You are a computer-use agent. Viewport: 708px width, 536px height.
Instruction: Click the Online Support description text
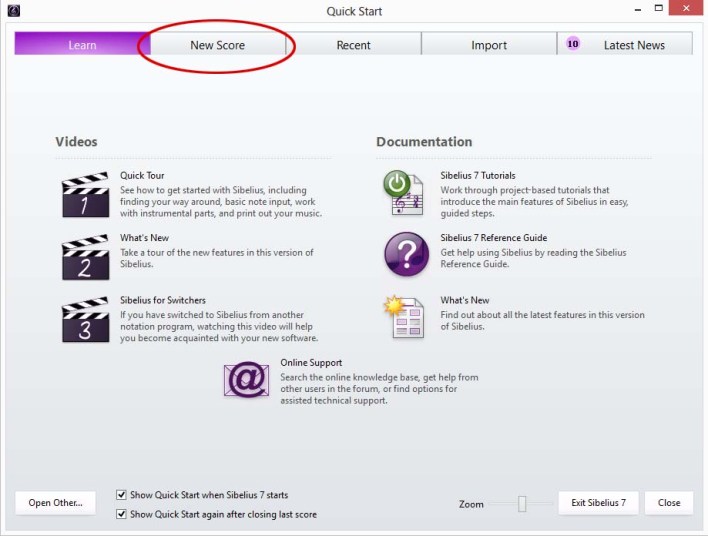click(x=379, y=389)
